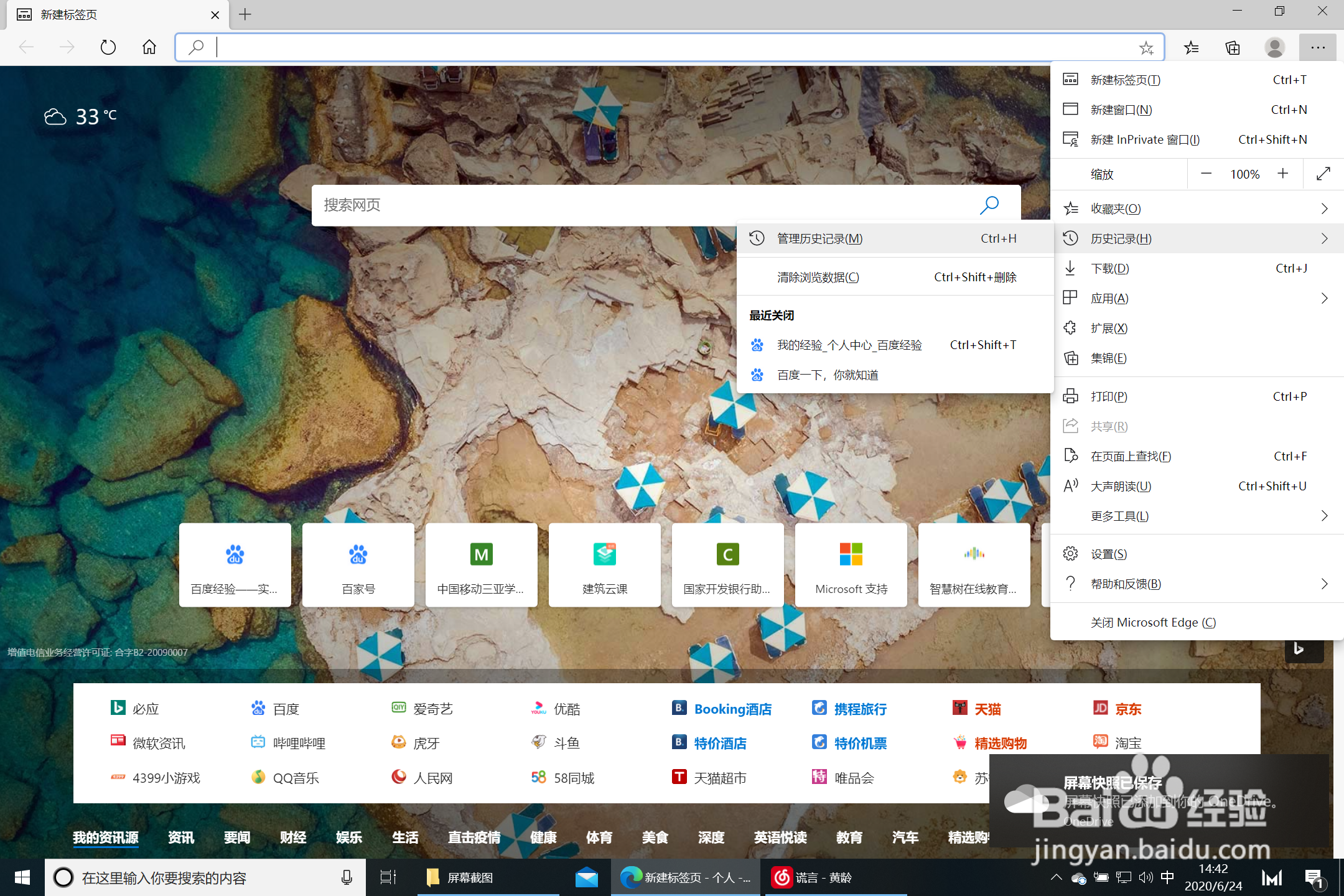This screenshot has height=896, width=1344.
Task: Open 百家号 quick link tile
Action: 358,565
